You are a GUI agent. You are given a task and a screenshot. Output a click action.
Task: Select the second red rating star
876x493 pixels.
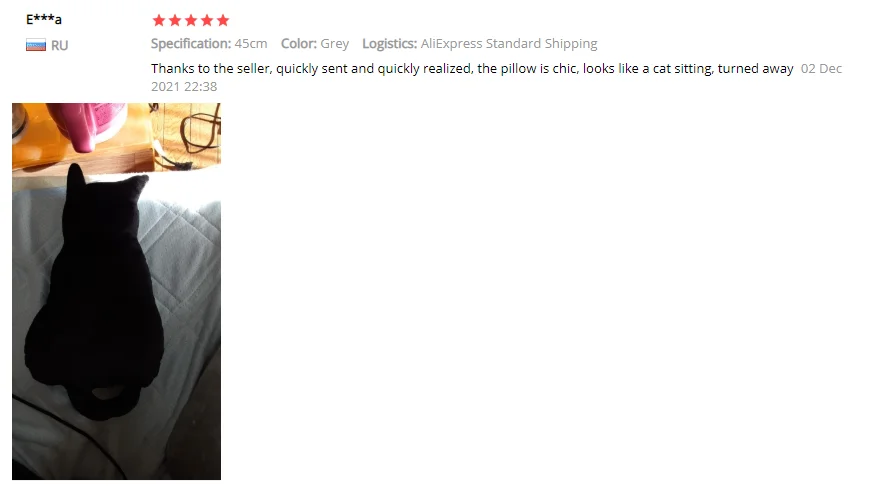click(x=175, y=21)
